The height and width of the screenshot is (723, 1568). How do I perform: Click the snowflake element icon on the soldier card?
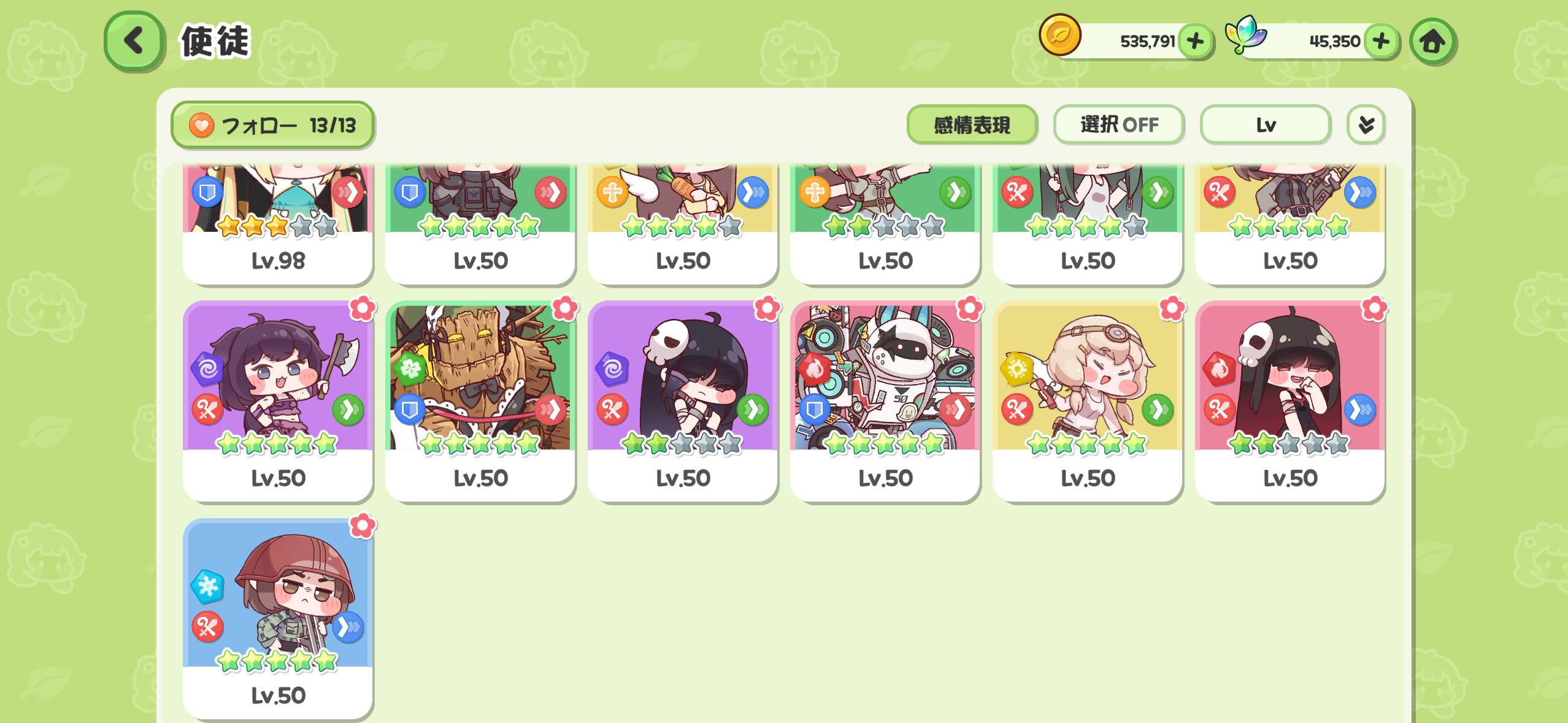pos(207,586)
